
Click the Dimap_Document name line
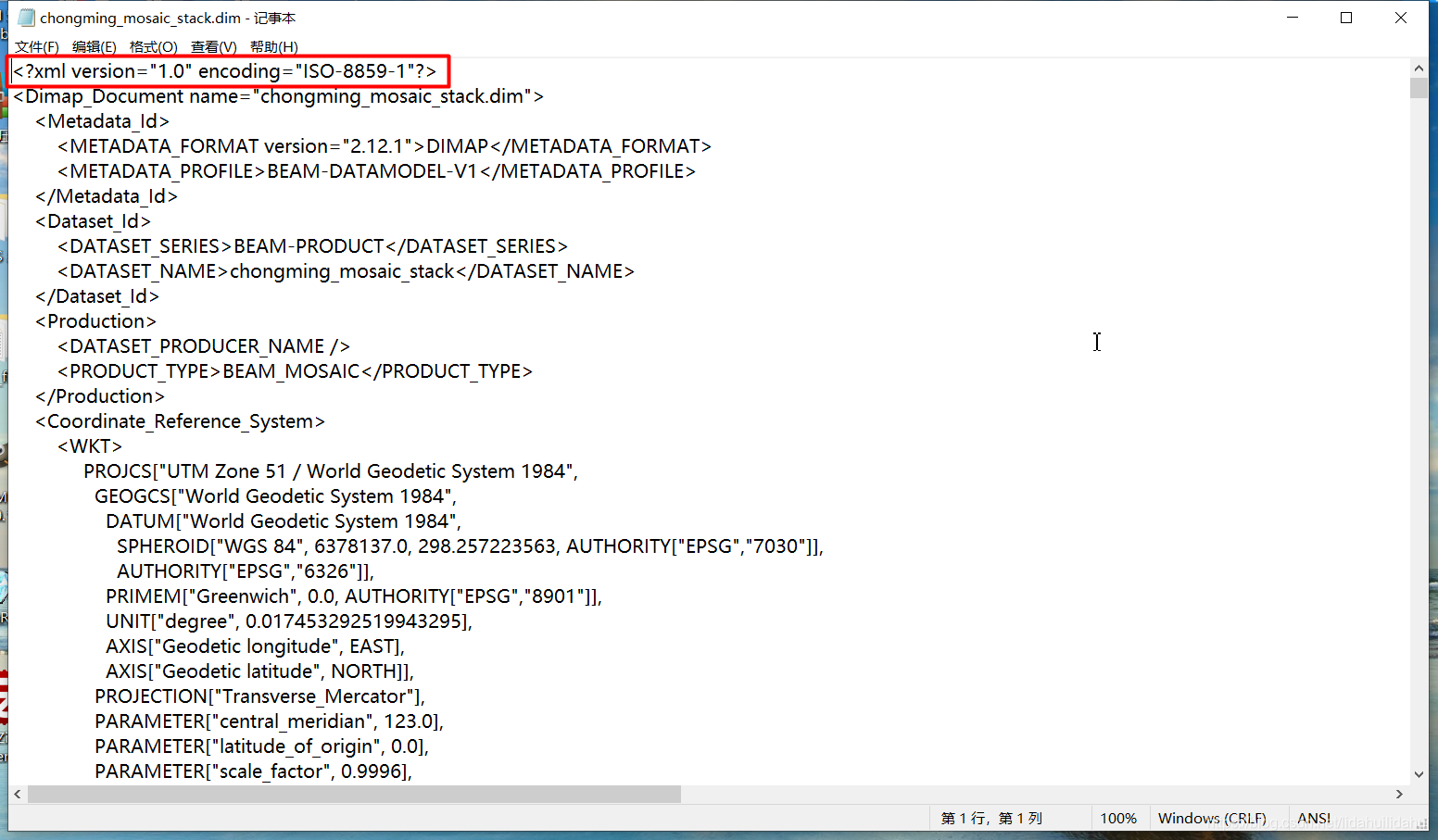[279, 96]
